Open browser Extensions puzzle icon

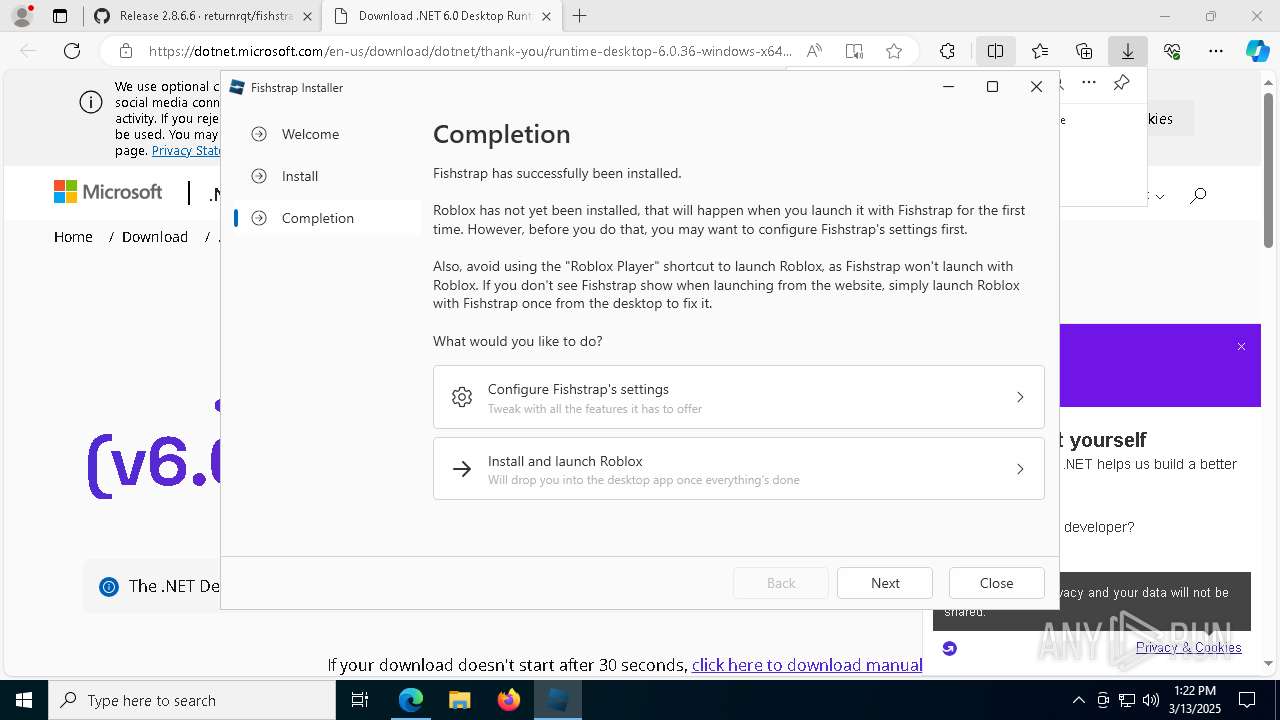(x=947, y=51)
